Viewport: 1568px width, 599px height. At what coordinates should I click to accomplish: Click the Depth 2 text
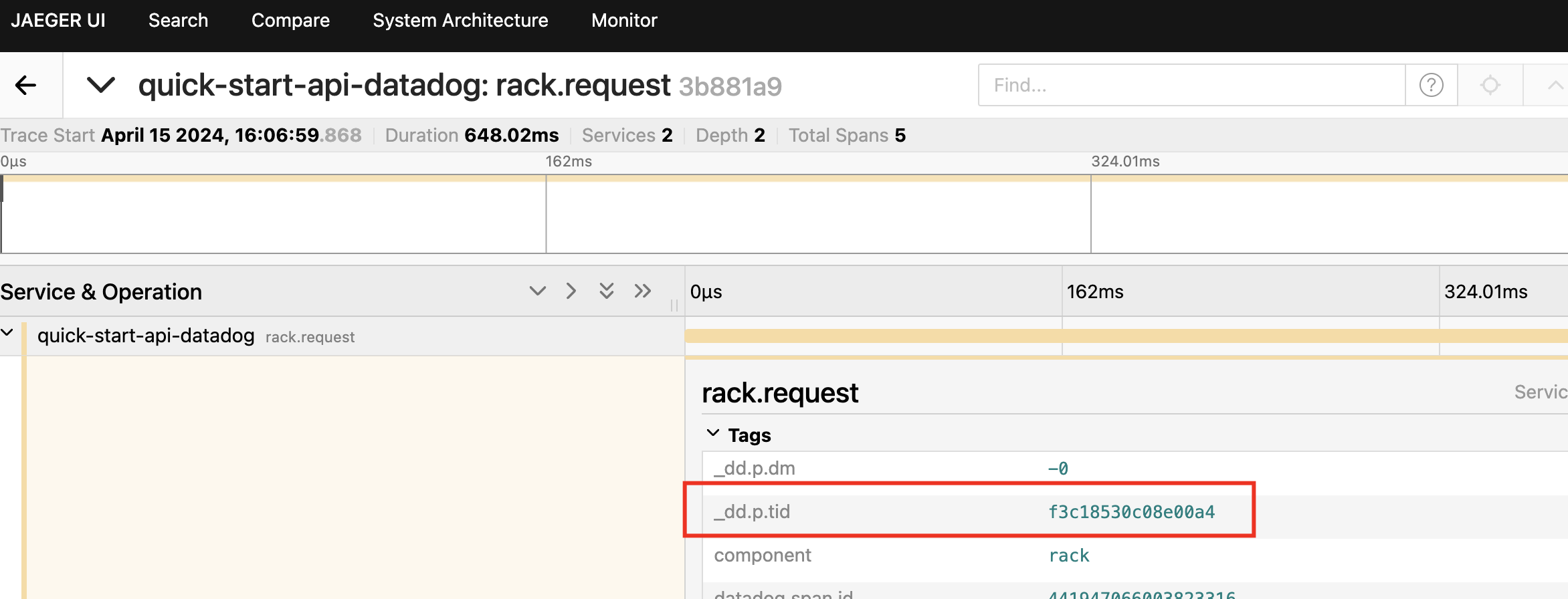coord(730,135)
